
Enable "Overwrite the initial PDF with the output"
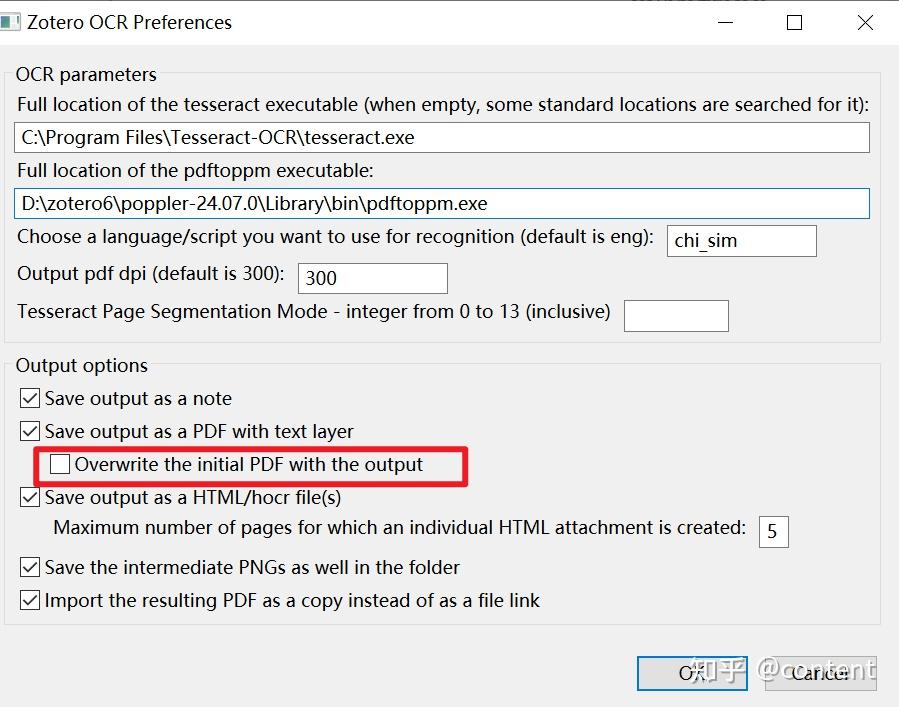click(x=59, y=464)
